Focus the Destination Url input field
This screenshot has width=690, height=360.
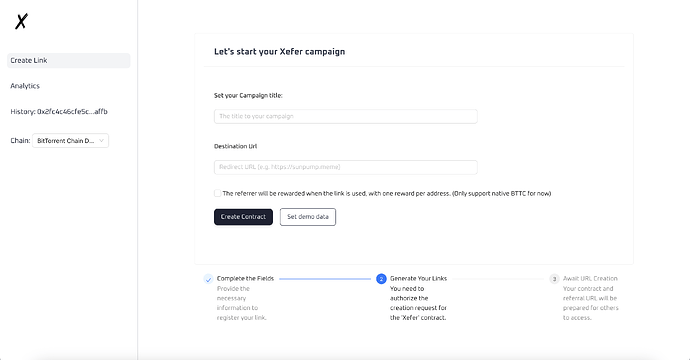coord(345,167)
